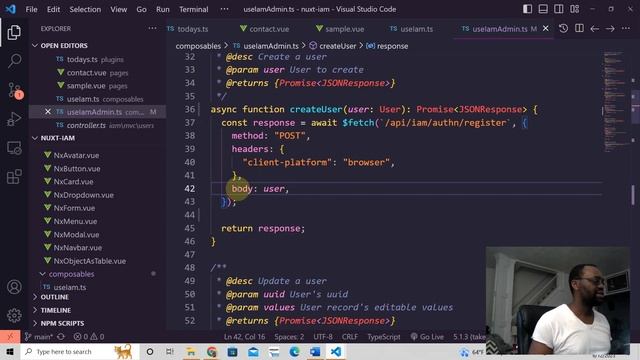Screen dimensions: 640x360
Task: Toggle the bottom Panel layout icon
Action: [543, 9]
